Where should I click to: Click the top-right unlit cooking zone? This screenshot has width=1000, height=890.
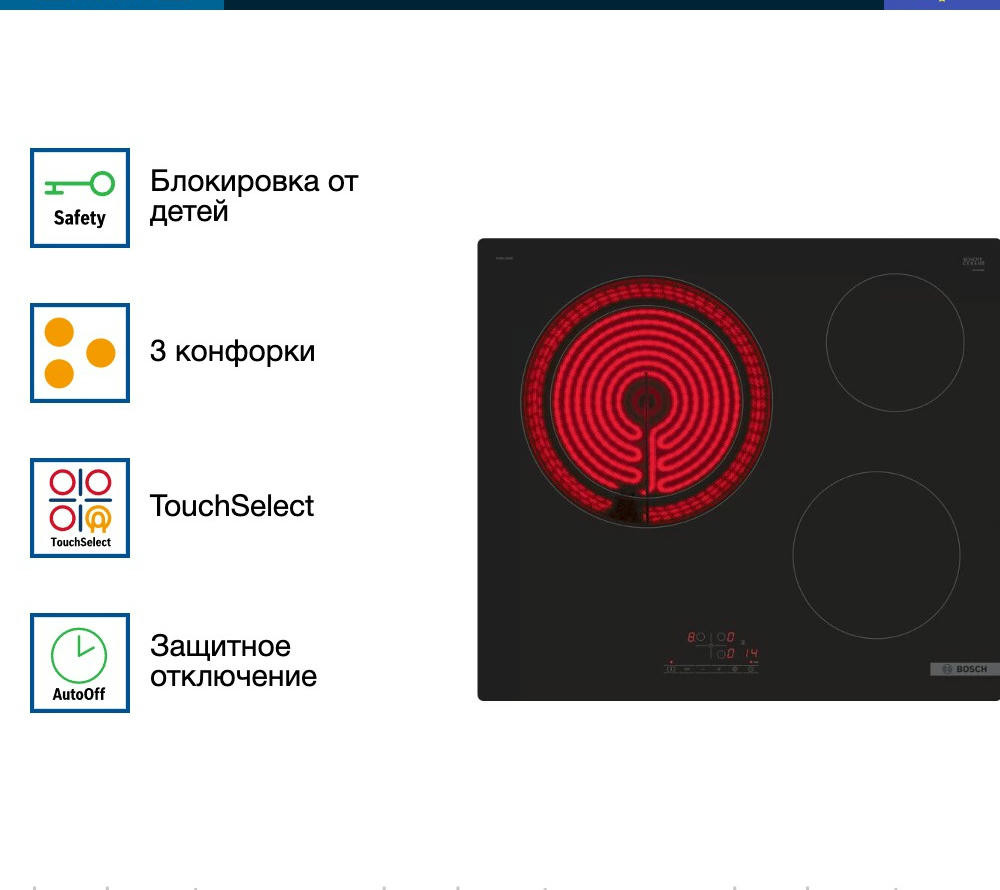[x=895, y=342]
